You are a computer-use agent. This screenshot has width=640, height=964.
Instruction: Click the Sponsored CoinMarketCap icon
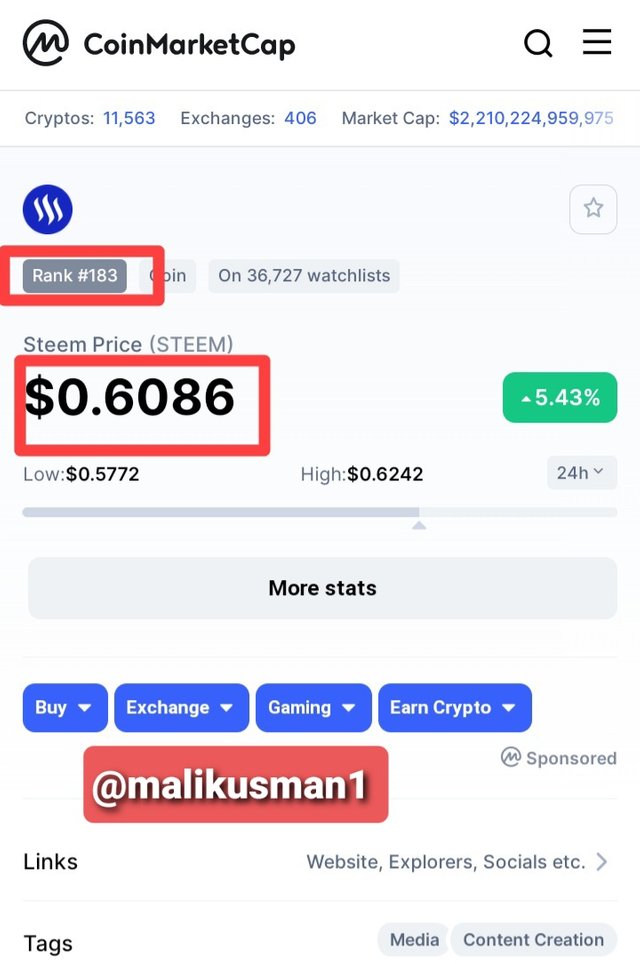510,757
